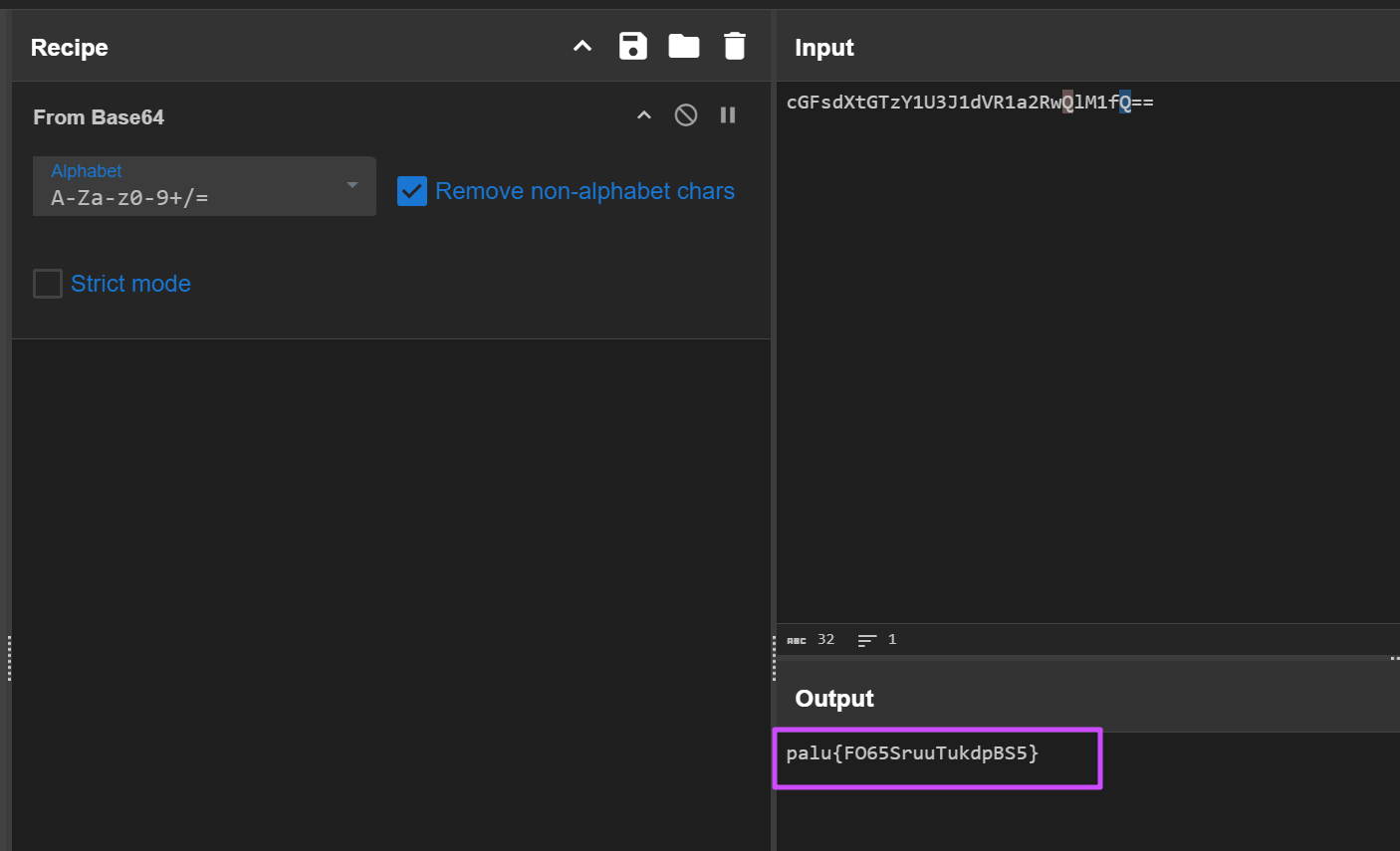1400x851 pixels.
Task: Grab the divider handle between Recipe and Input
Action: click(x=774, y=658)
